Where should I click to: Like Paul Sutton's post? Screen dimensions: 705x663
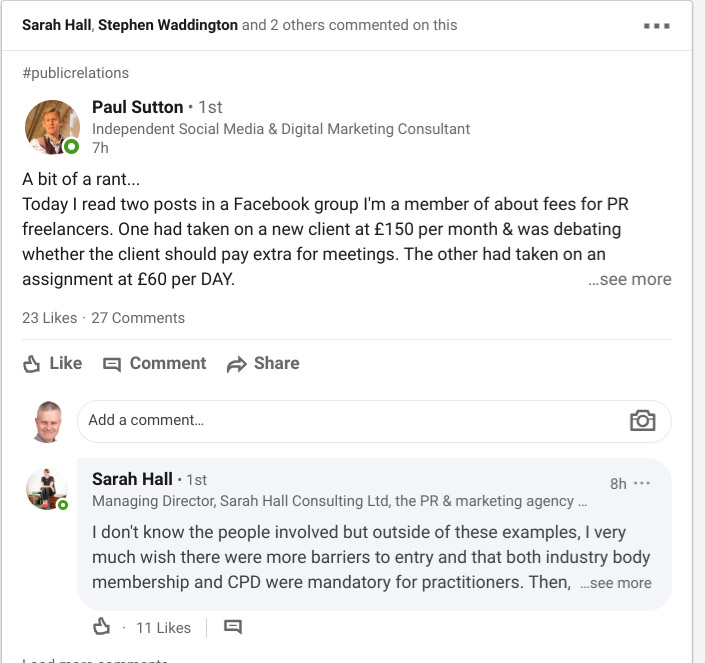(52, 363)
